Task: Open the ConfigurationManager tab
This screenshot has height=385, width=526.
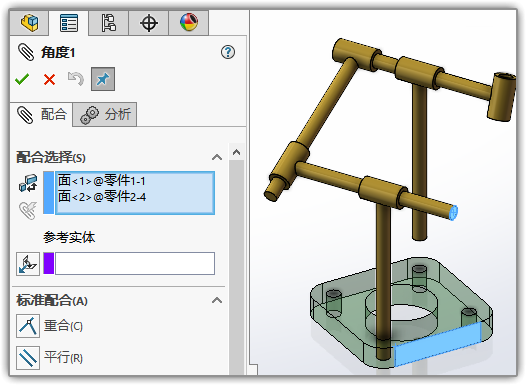Action: 108,23
